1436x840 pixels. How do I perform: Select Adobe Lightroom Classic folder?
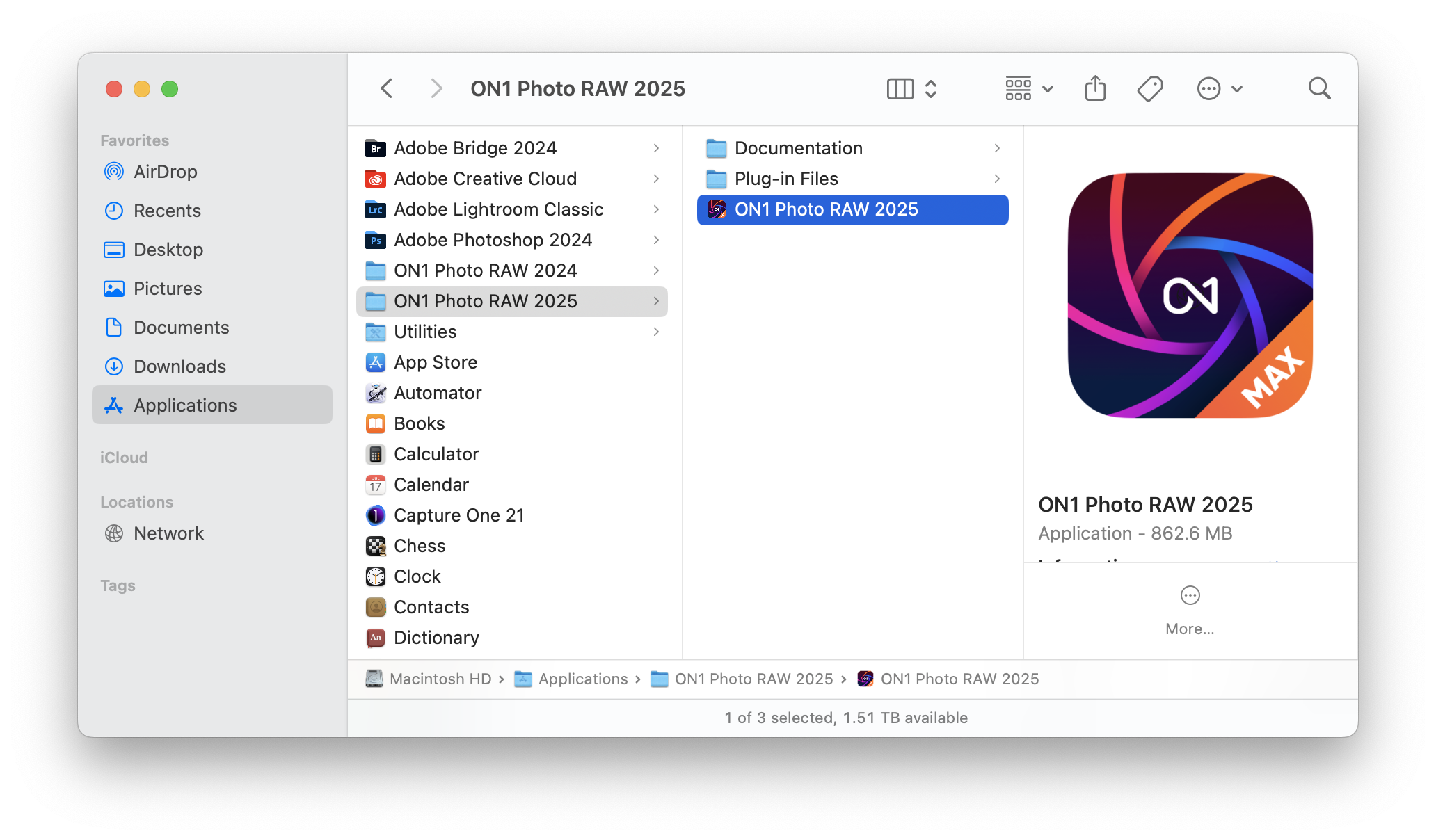tap(498, 209)
